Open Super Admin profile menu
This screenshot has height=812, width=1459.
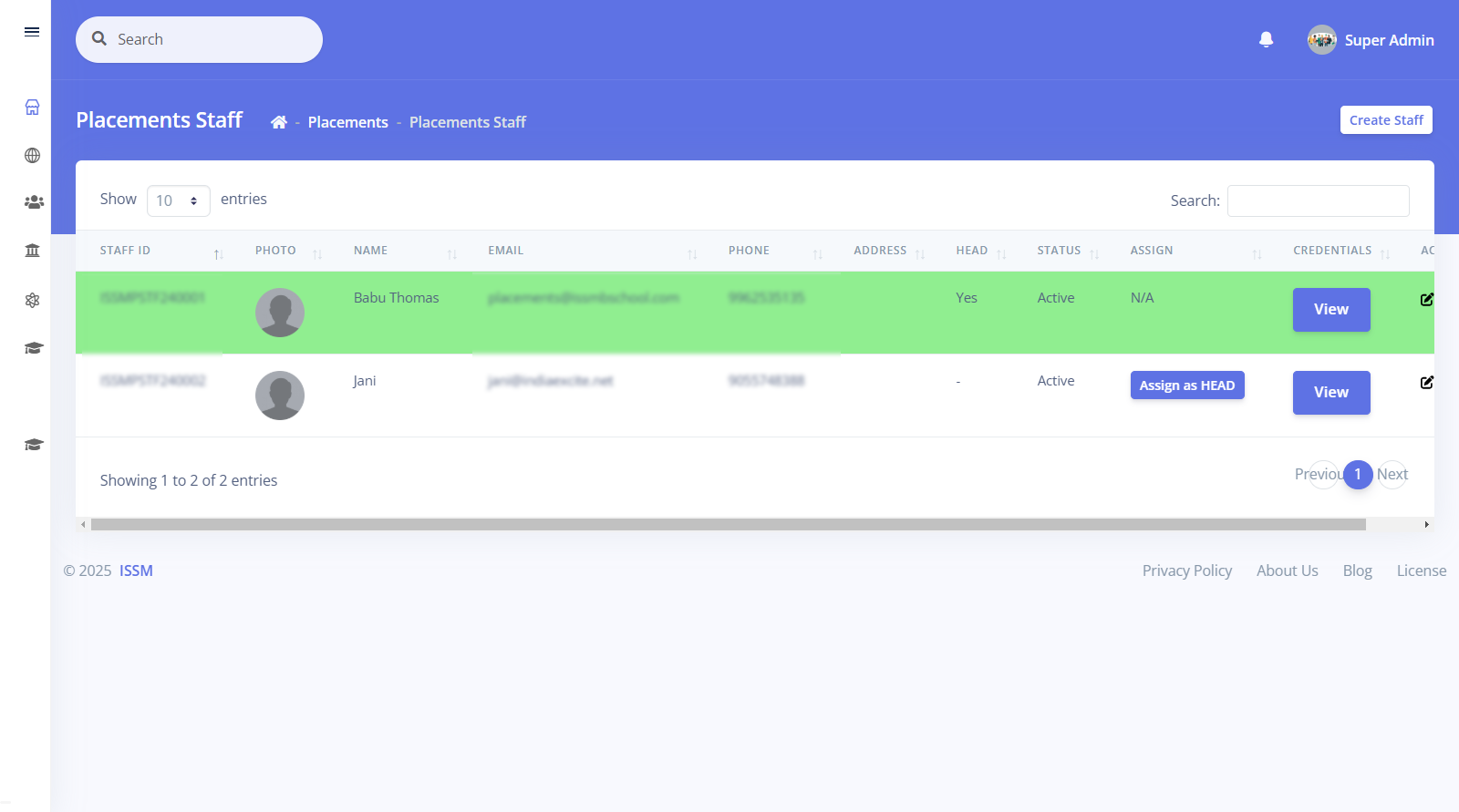pos(1371,40)
